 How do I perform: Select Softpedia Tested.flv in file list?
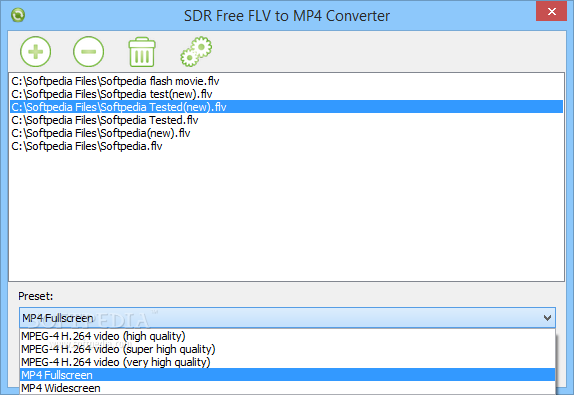286,120
